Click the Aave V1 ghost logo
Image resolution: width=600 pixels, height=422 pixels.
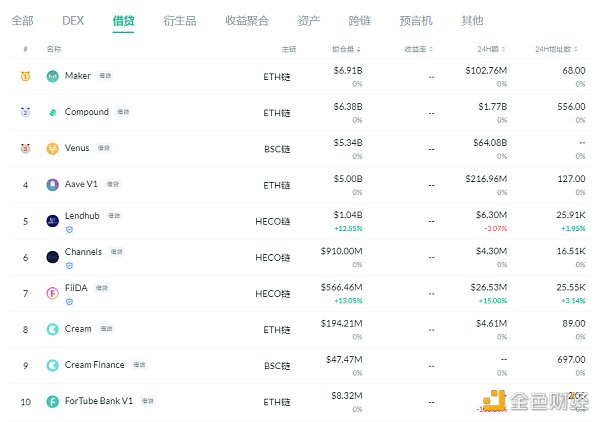click(x=53, y=184)
